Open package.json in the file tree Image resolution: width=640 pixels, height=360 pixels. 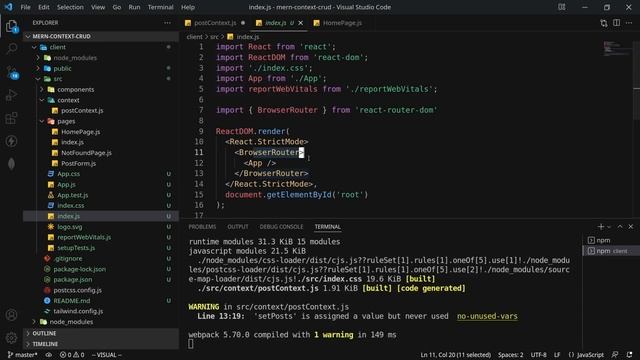tap(101, 280)
